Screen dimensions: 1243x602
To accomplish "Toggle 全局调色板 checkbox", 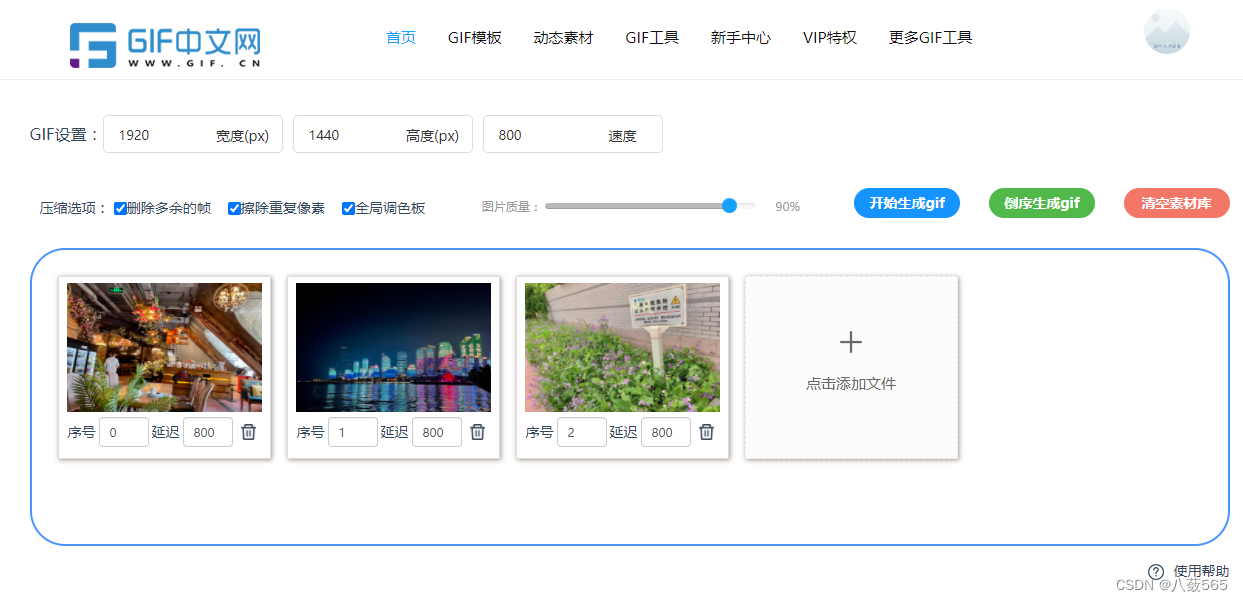I will click(348, 208).
